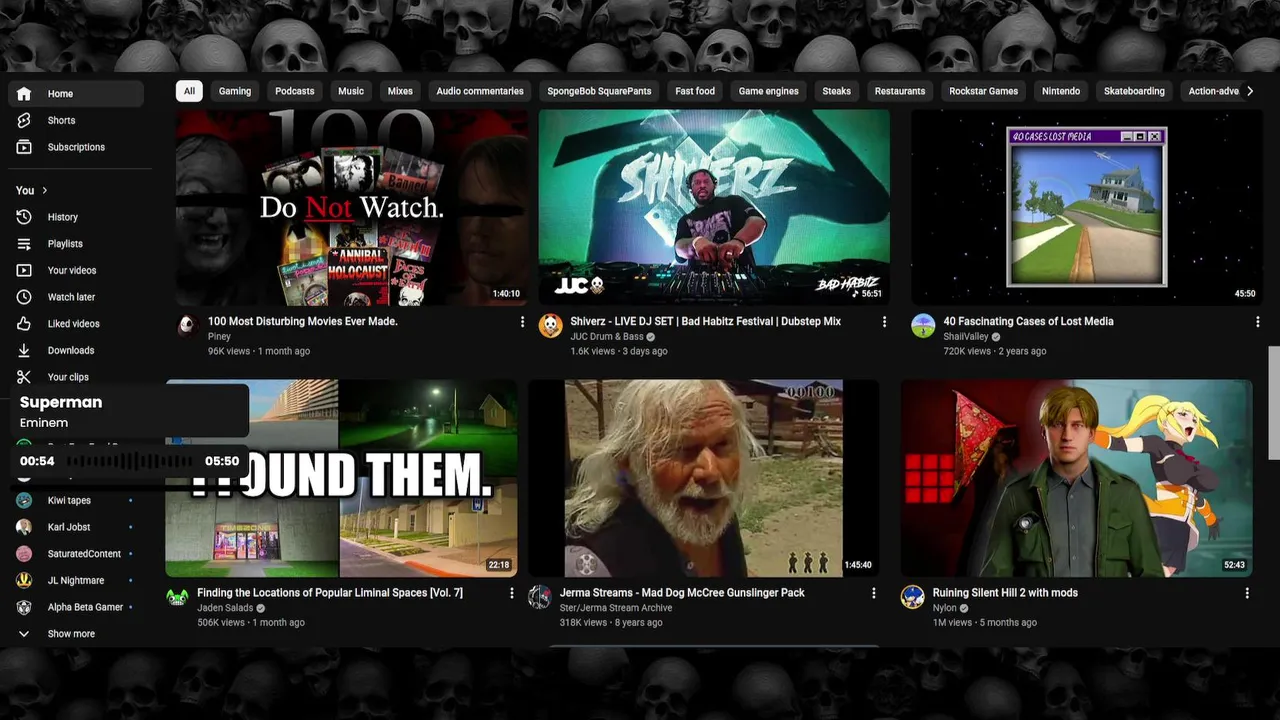This screenshot has height=720, width=1280.
Task: Select the Music filter chip
Action: point(351,91)
